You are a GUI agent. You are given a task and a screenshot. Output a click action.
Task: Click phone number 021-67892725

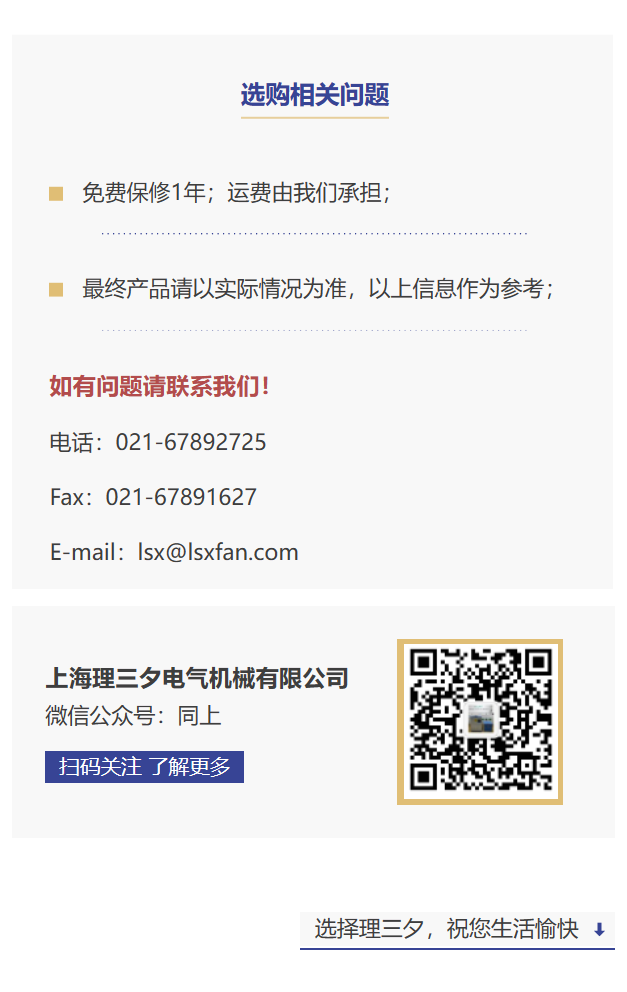pos(190,442)
